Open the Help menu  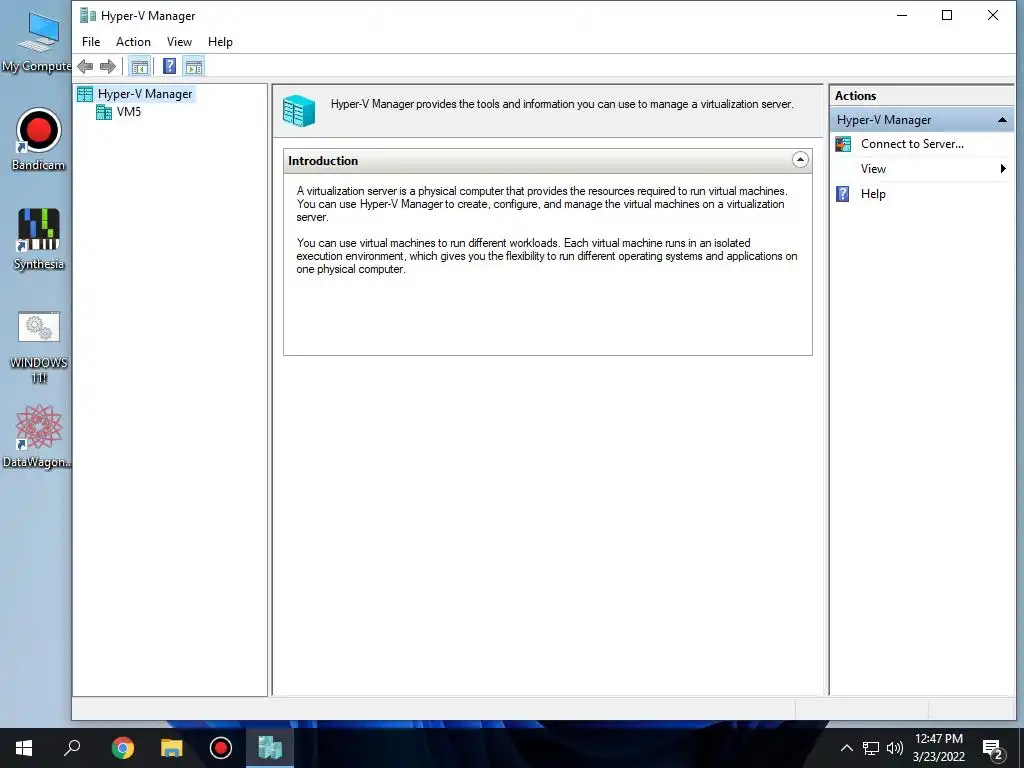220,42
